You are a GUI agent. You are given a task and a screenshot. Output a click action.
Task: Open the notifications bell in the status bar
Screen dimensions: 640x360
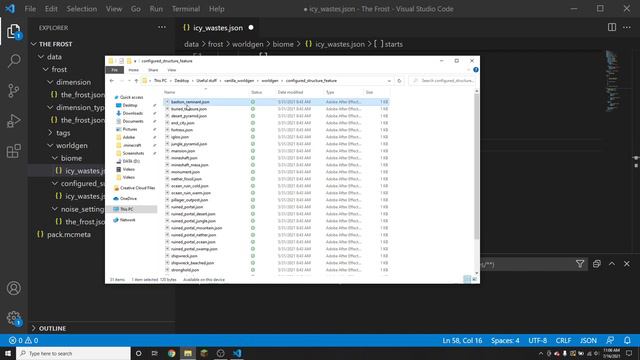(627, 340)
